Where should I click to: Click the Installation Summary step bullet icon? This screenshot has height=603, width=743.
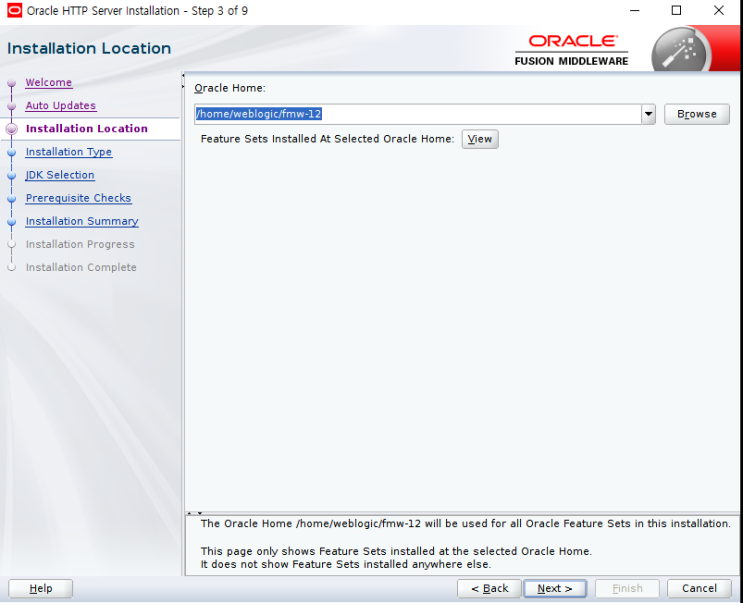coord(12,222)
